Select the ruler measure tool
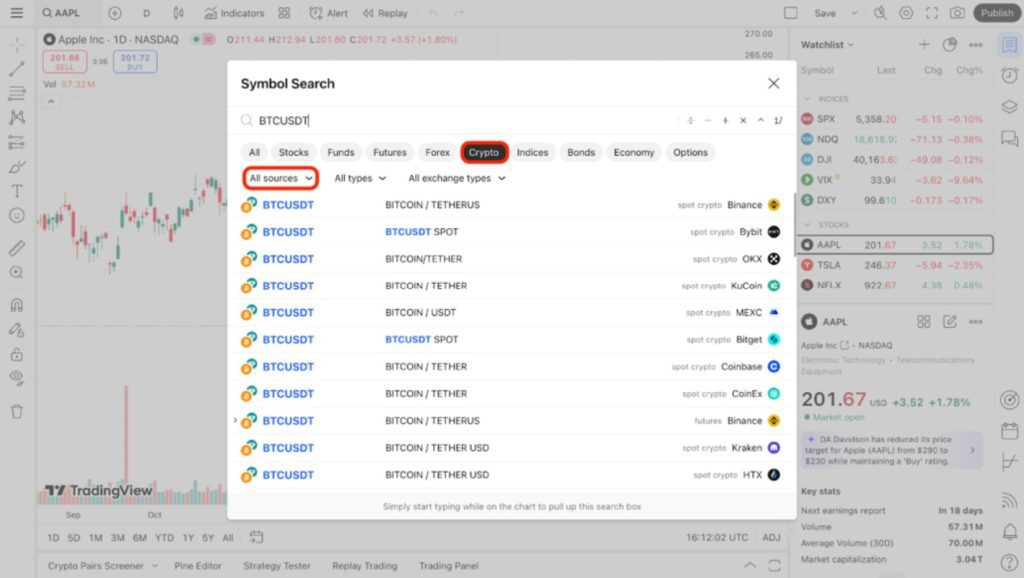1024x578 pixels. (17, 248)
